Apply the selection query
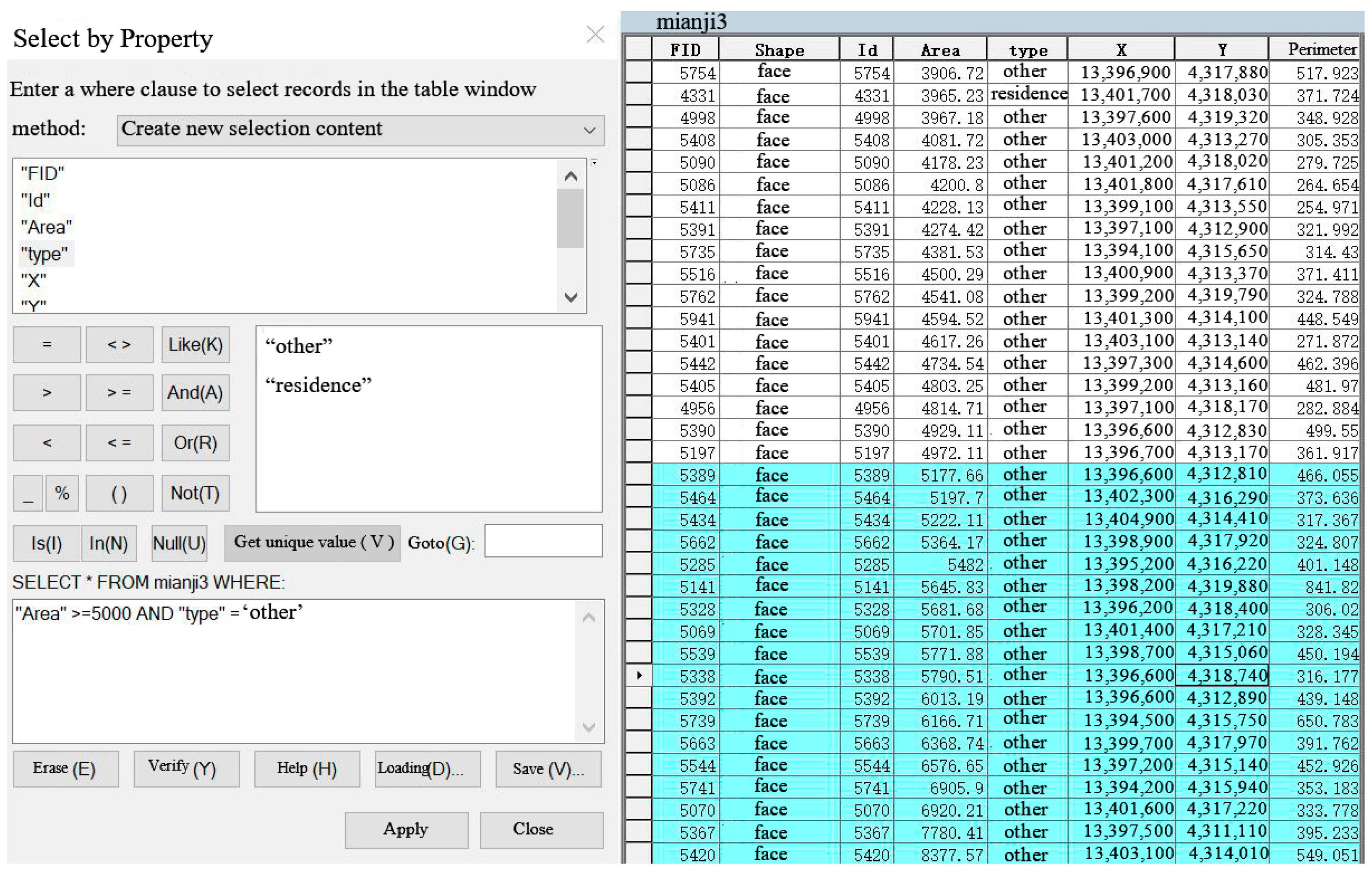The width and height of the screenshot is (1372, 872). tap(406, 830)
